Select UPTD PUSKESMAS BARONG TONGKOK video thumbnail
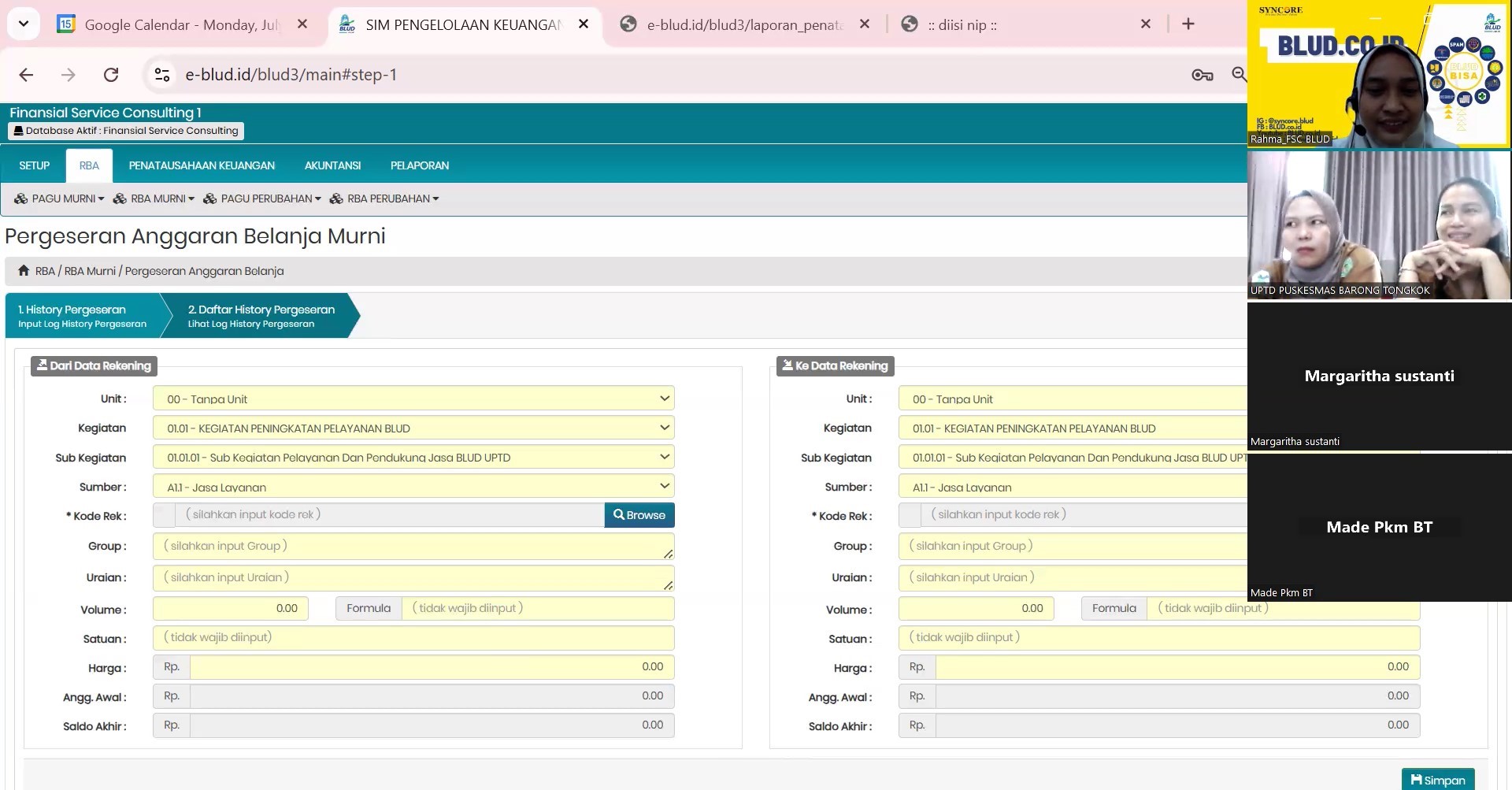1512x790 pixels. [x=1379, y=225]
